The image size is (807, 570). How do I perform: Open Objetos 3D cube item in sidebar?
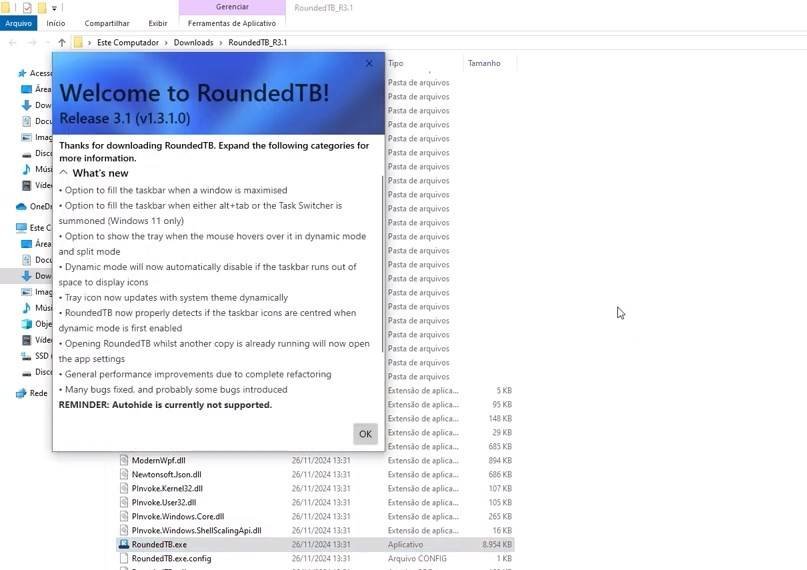coord(37,324)
